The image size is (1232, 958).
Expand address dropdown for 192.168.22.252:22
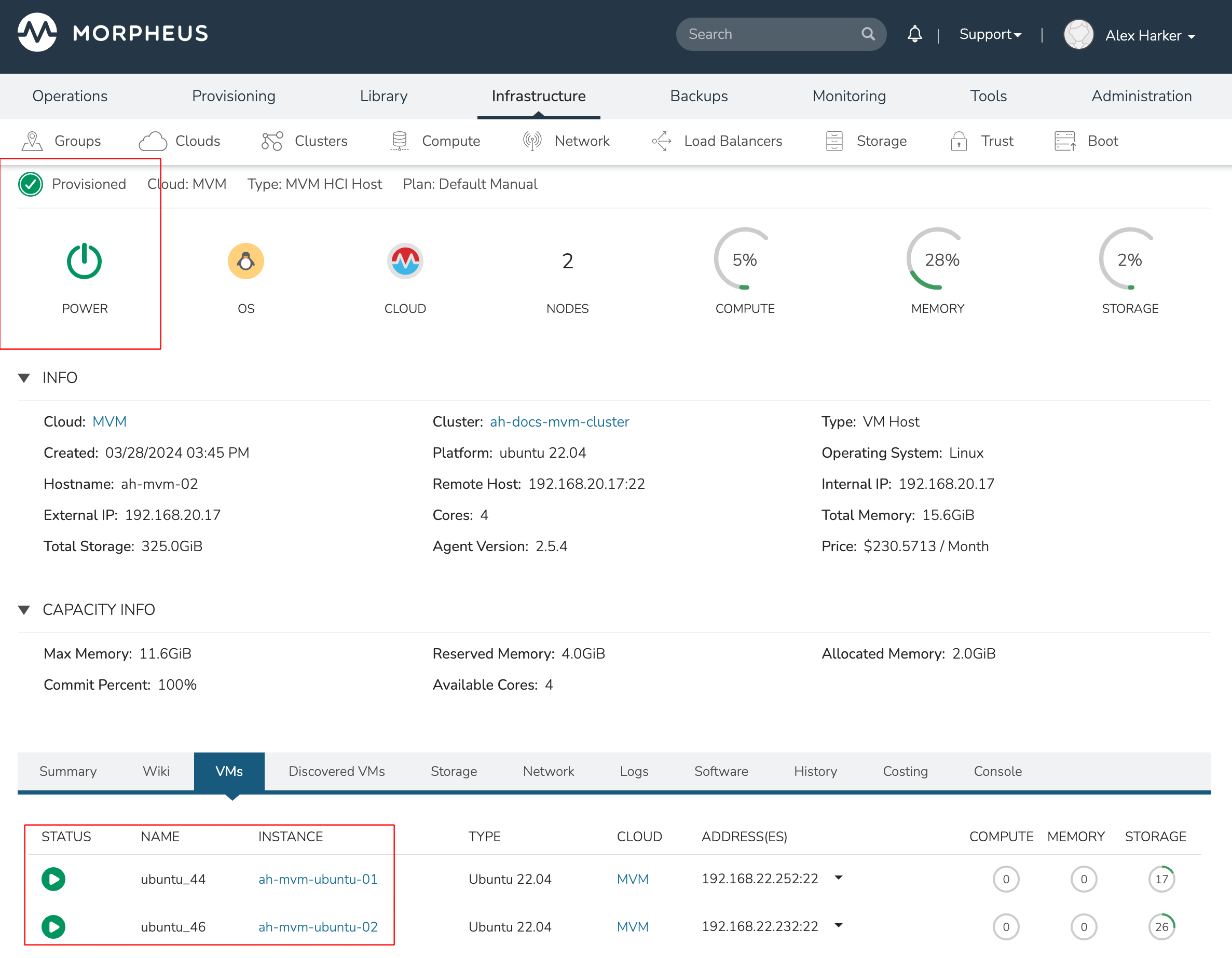(x=838, y=878)
